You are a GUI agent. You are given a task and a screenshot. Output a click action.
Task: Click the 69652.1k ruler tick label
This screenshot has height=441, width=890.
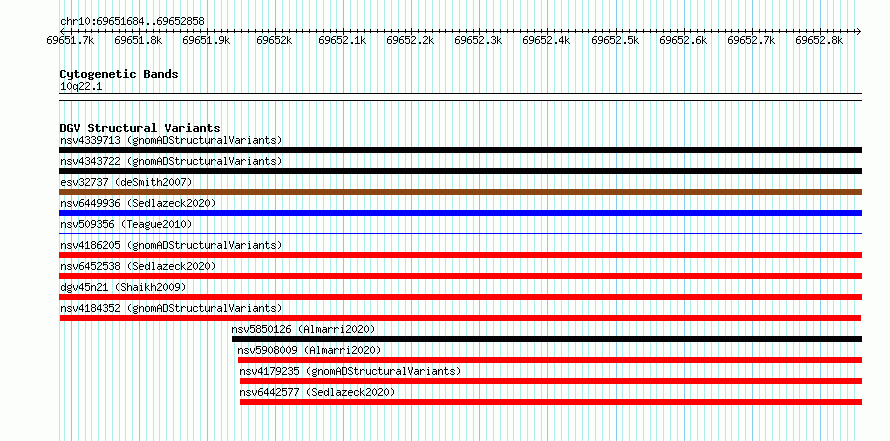(342, 41)
